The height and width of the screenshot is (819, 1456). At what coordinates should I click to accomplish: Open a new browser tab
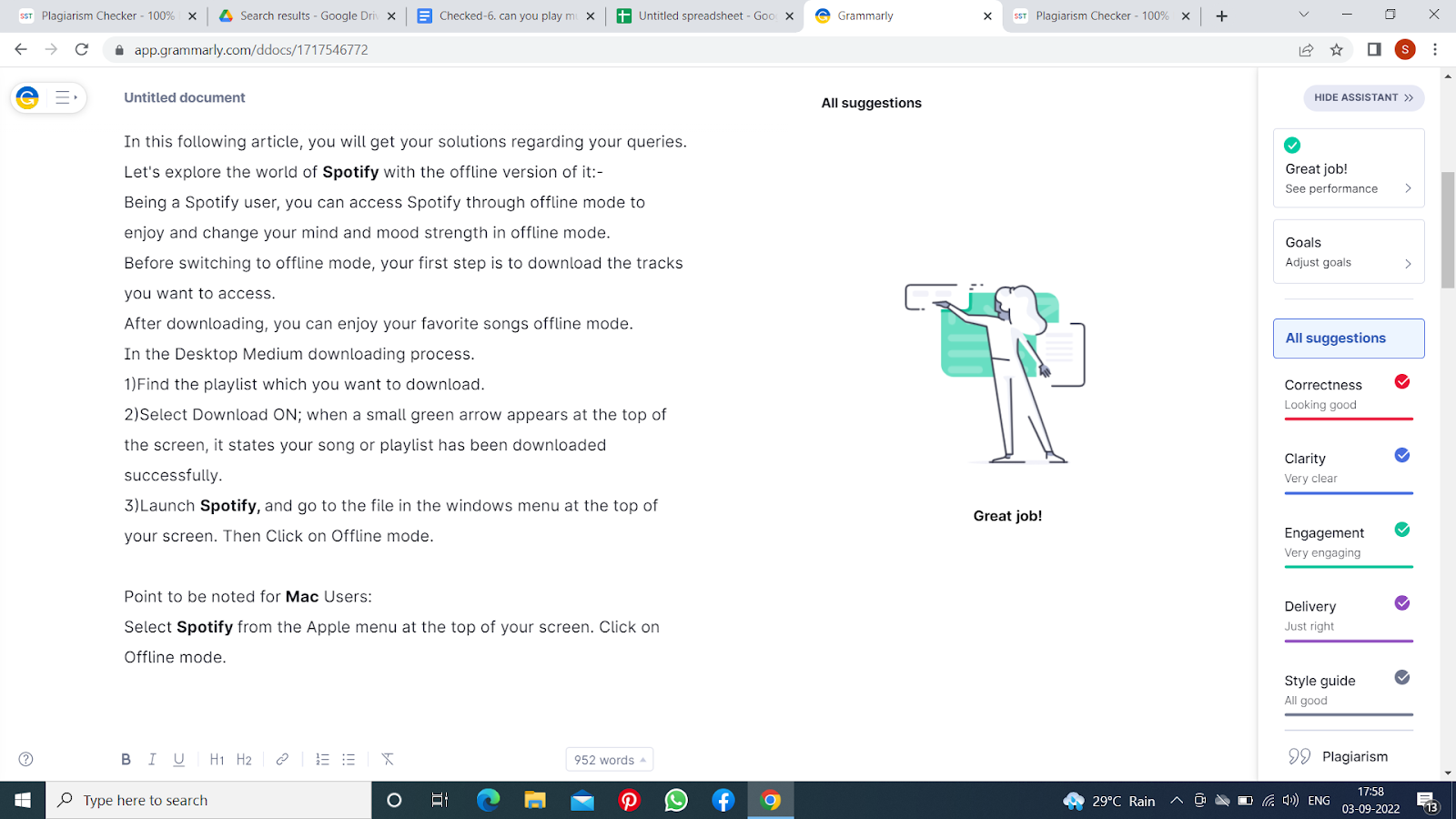1222,15
